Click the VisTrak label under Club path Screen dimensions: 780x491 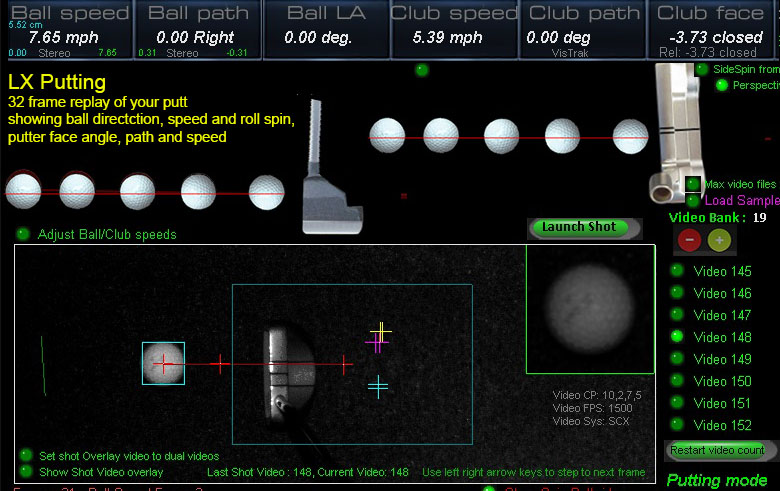(x=570, y=53)
